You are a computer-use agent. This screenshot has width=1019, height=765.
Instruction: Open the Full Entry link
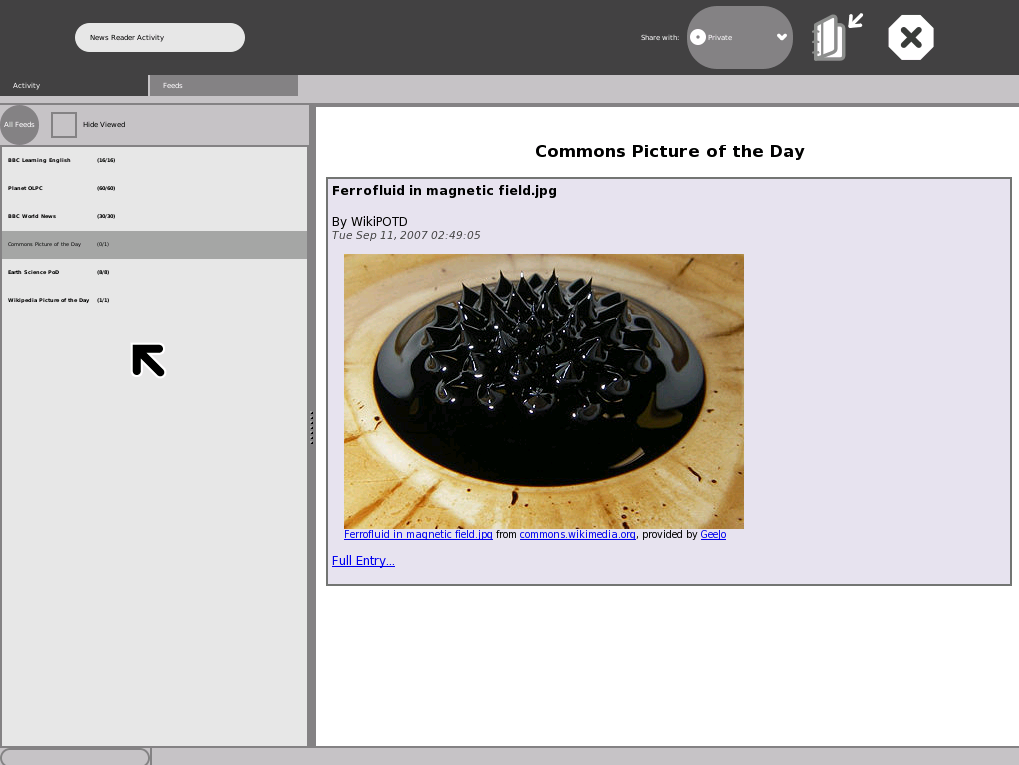(x=363, y=561)
